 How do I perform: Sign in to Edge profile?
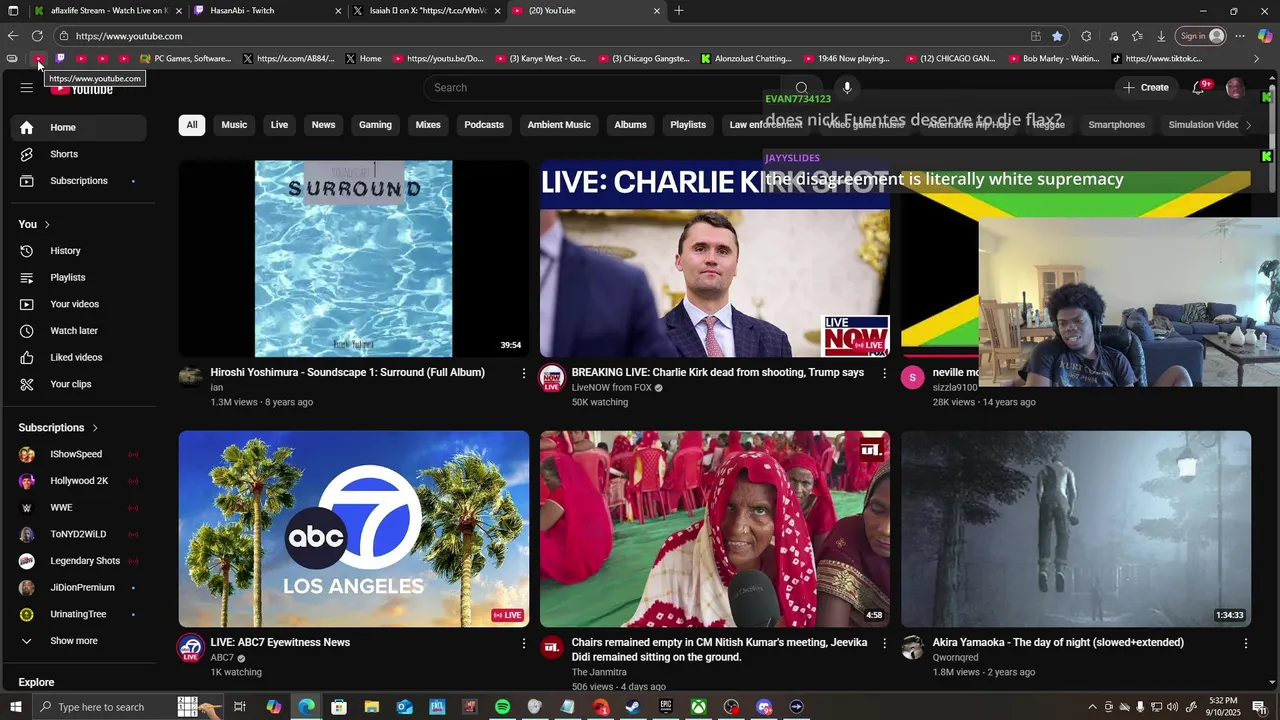point(1200,36)
